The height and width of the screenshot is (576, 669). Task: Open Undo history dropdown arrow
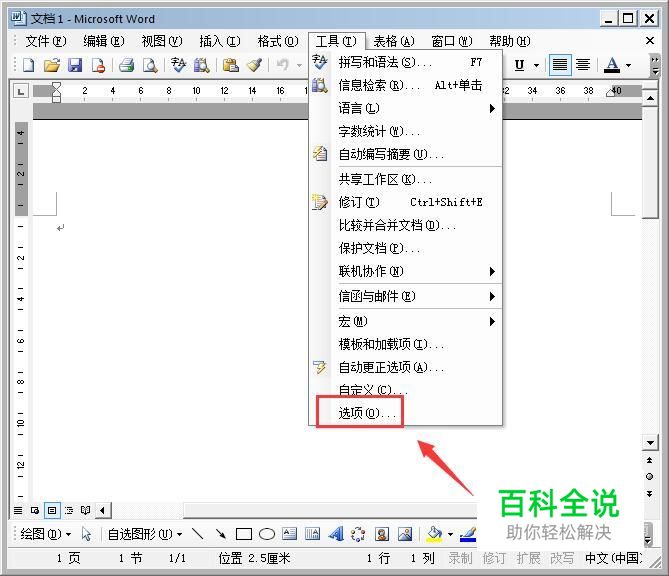tap(300, 65)
